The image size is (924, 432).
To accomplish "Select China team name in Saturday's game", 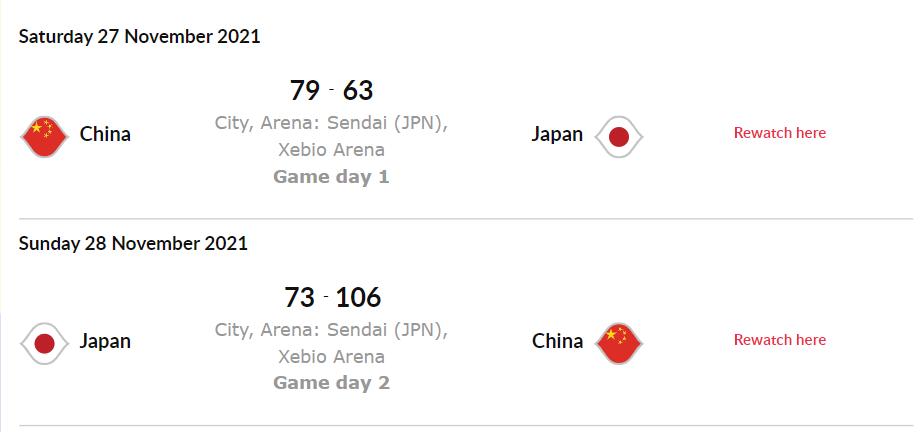I will point(105,134).
